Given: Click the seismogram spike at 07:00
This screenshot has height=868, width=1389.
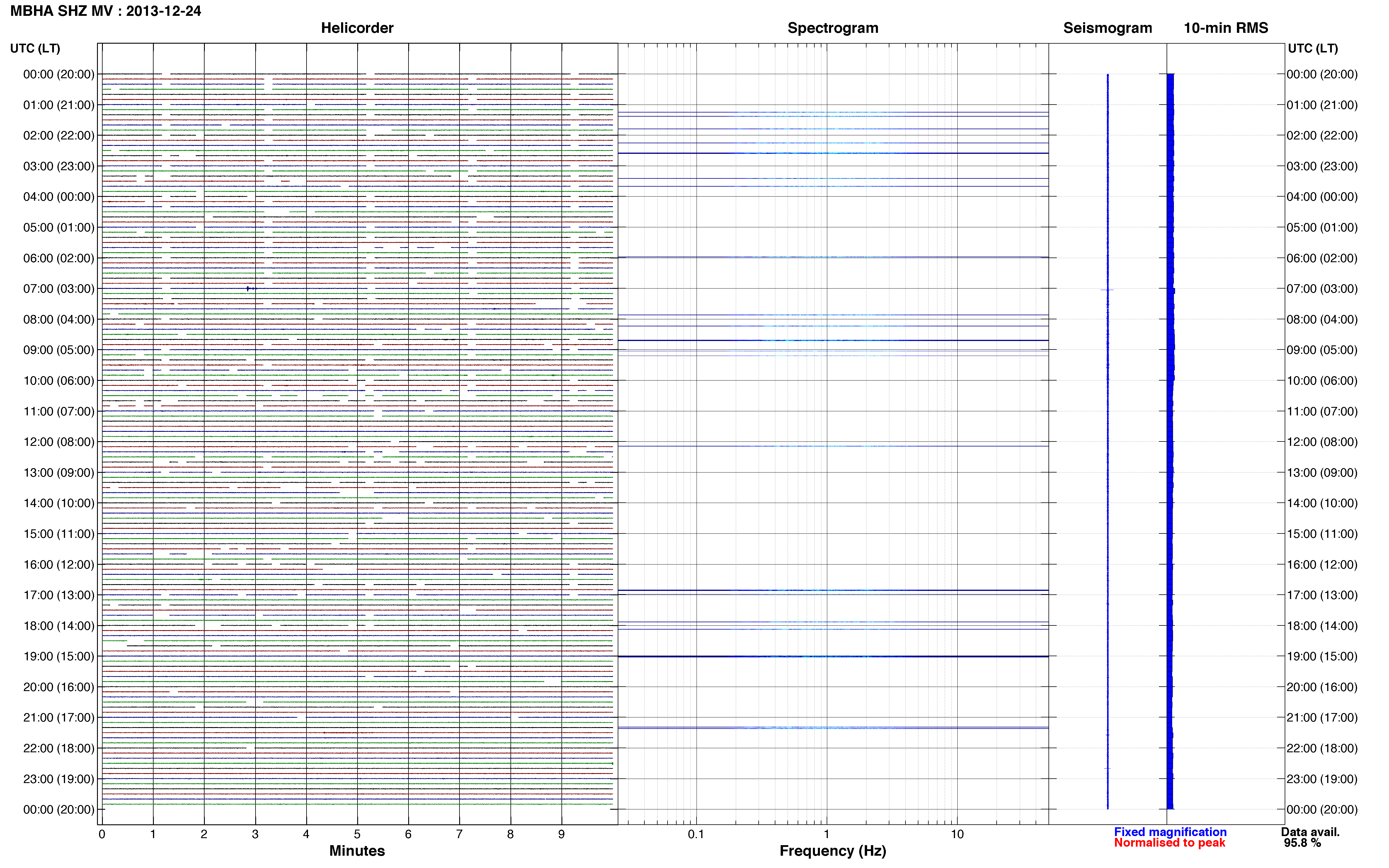Looking at the screenshot, I should click(x=1107, y=290).
